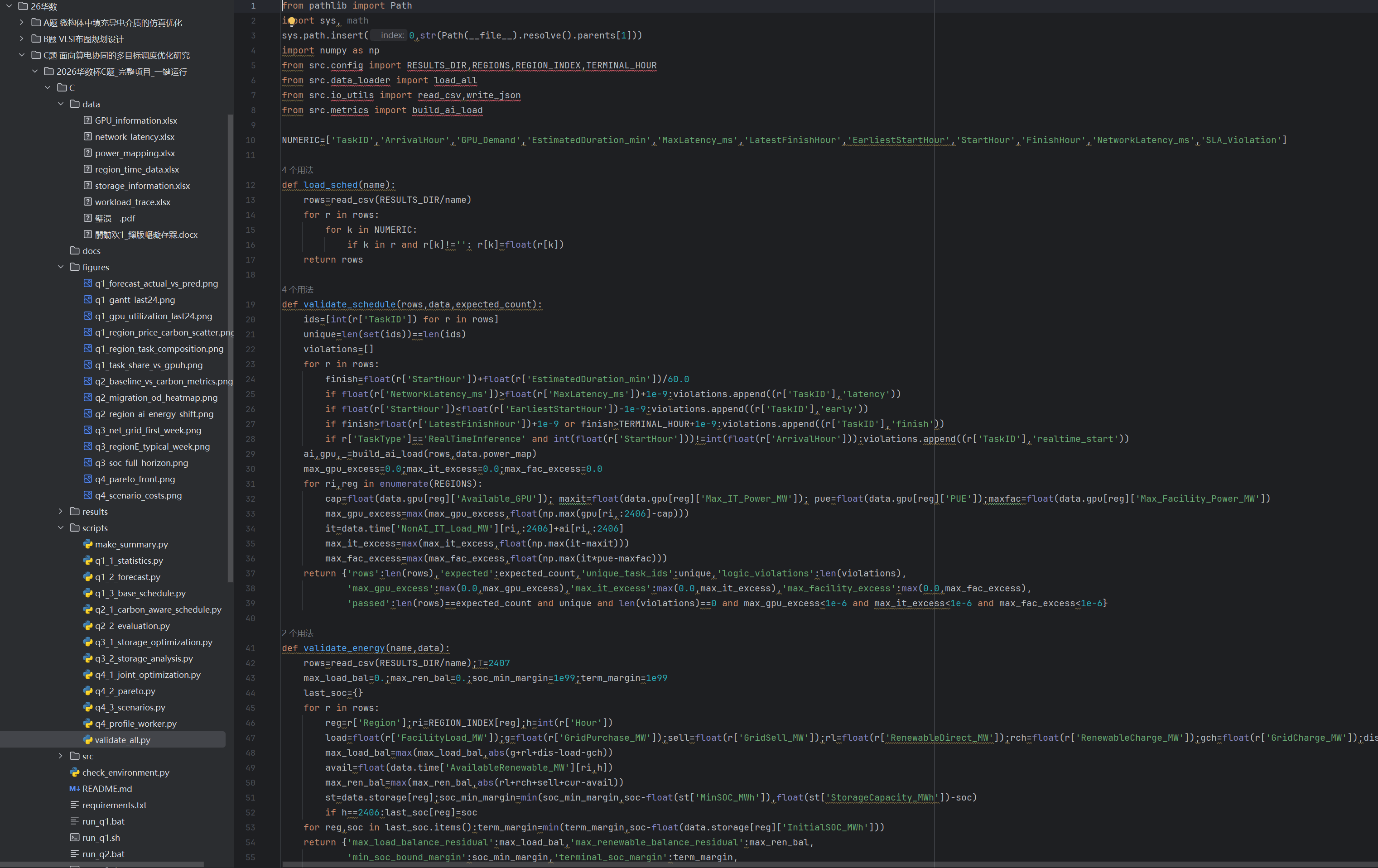Viewport: 1378px width, 868px height.
Task: Select storage_information.xlsx in the tree
Action: 143,186
